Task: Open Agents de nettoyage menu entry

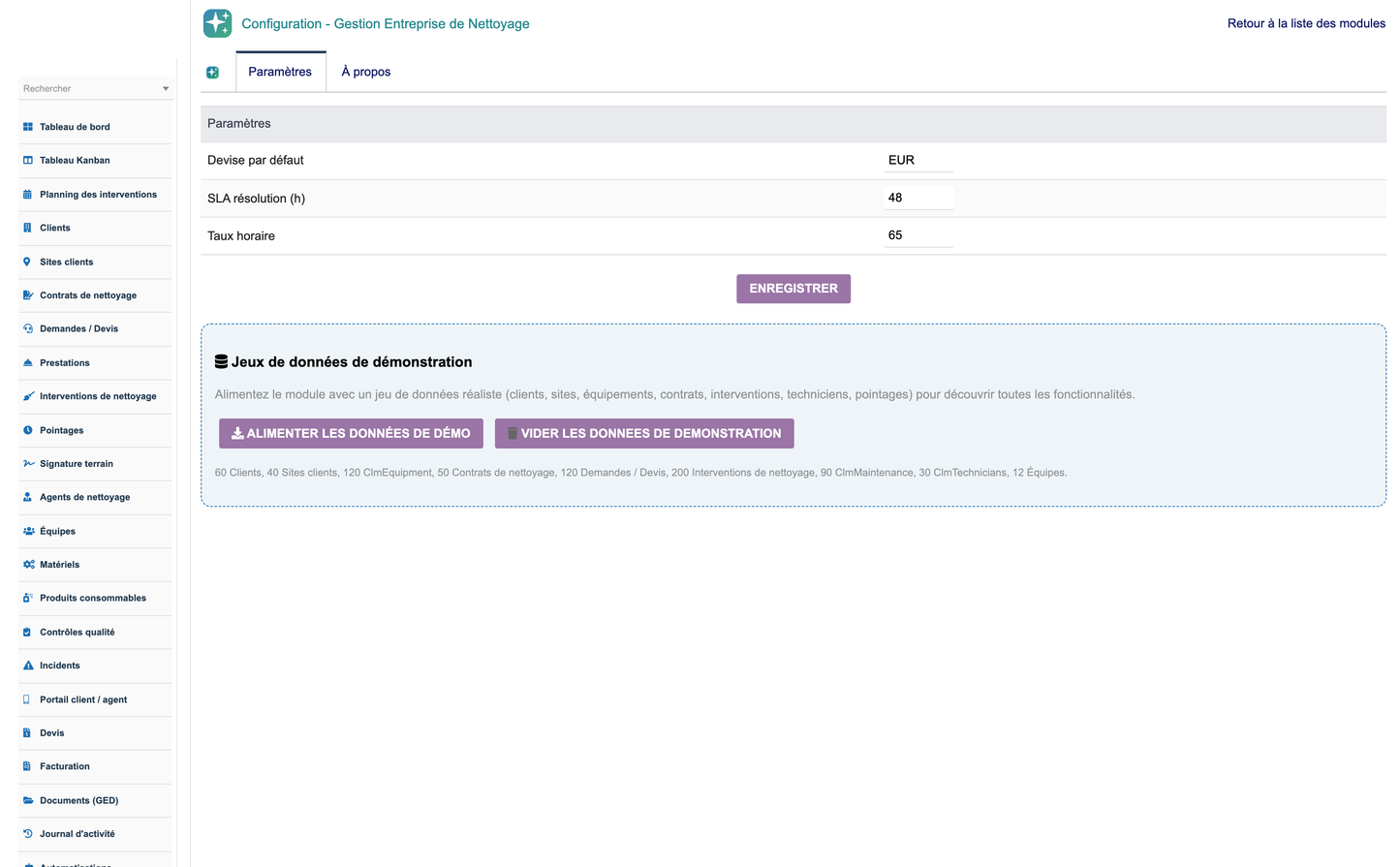Action: [84, 497]
